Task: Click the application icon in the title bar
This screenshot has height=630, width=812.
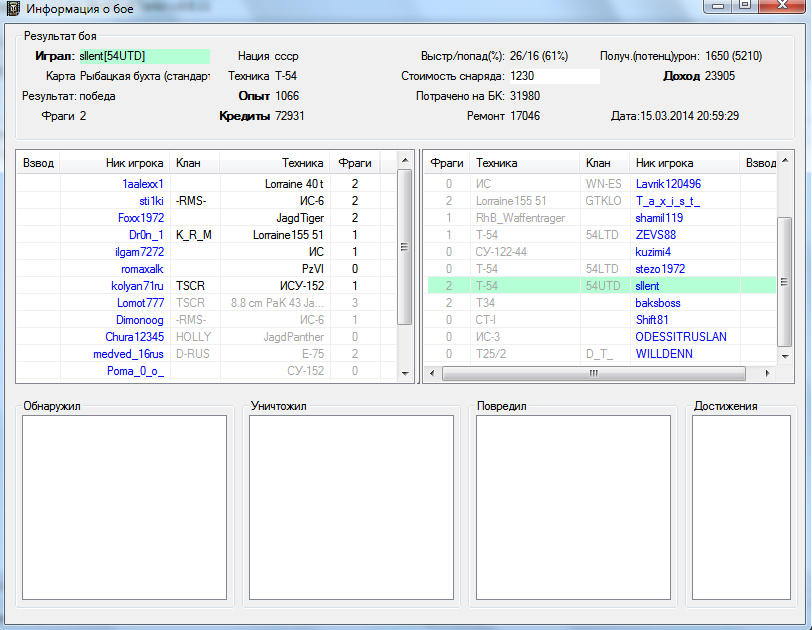Action: click(13, 8)
